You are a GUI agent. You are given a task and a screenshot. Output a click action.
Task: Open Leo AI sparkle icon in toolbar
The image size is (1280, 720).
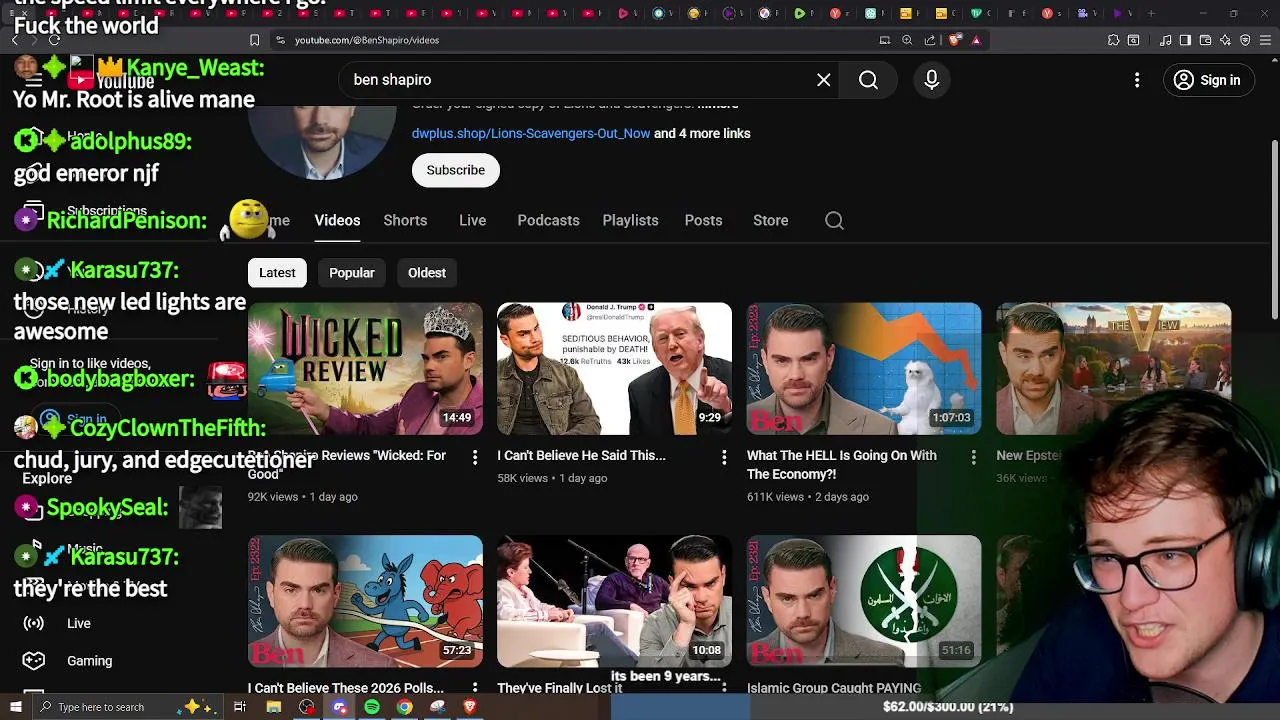[1225, 40]
